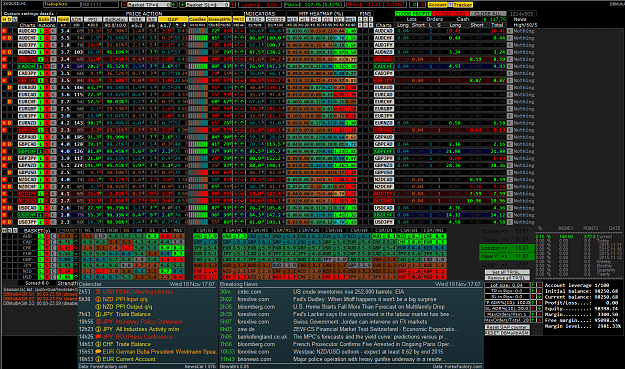This screenshot has width=625, height=369.
Task: Click the green arrow next to SL in Pips
Action: (x=539, y=296)
